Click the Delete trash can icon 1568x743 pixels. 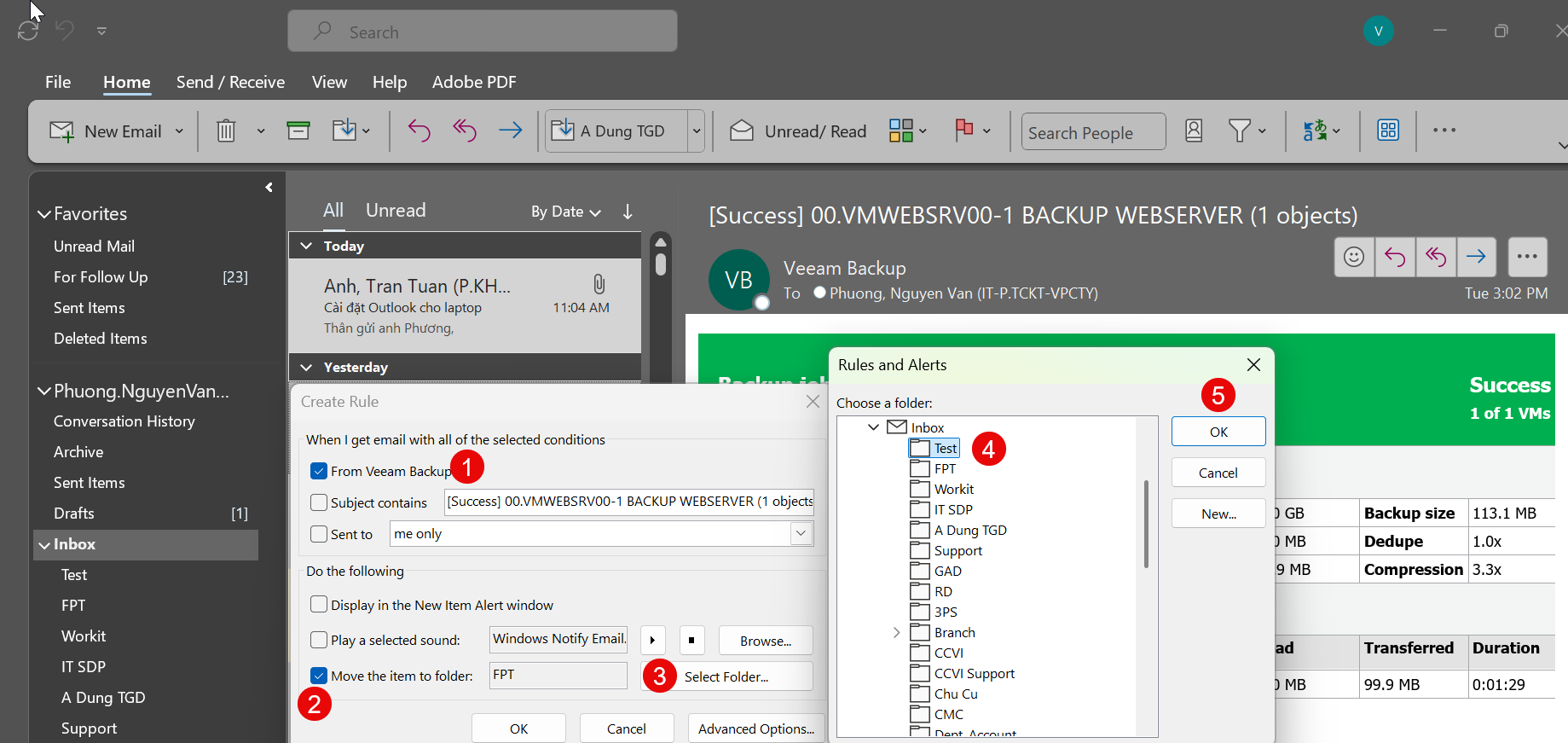tap(226, 131)
